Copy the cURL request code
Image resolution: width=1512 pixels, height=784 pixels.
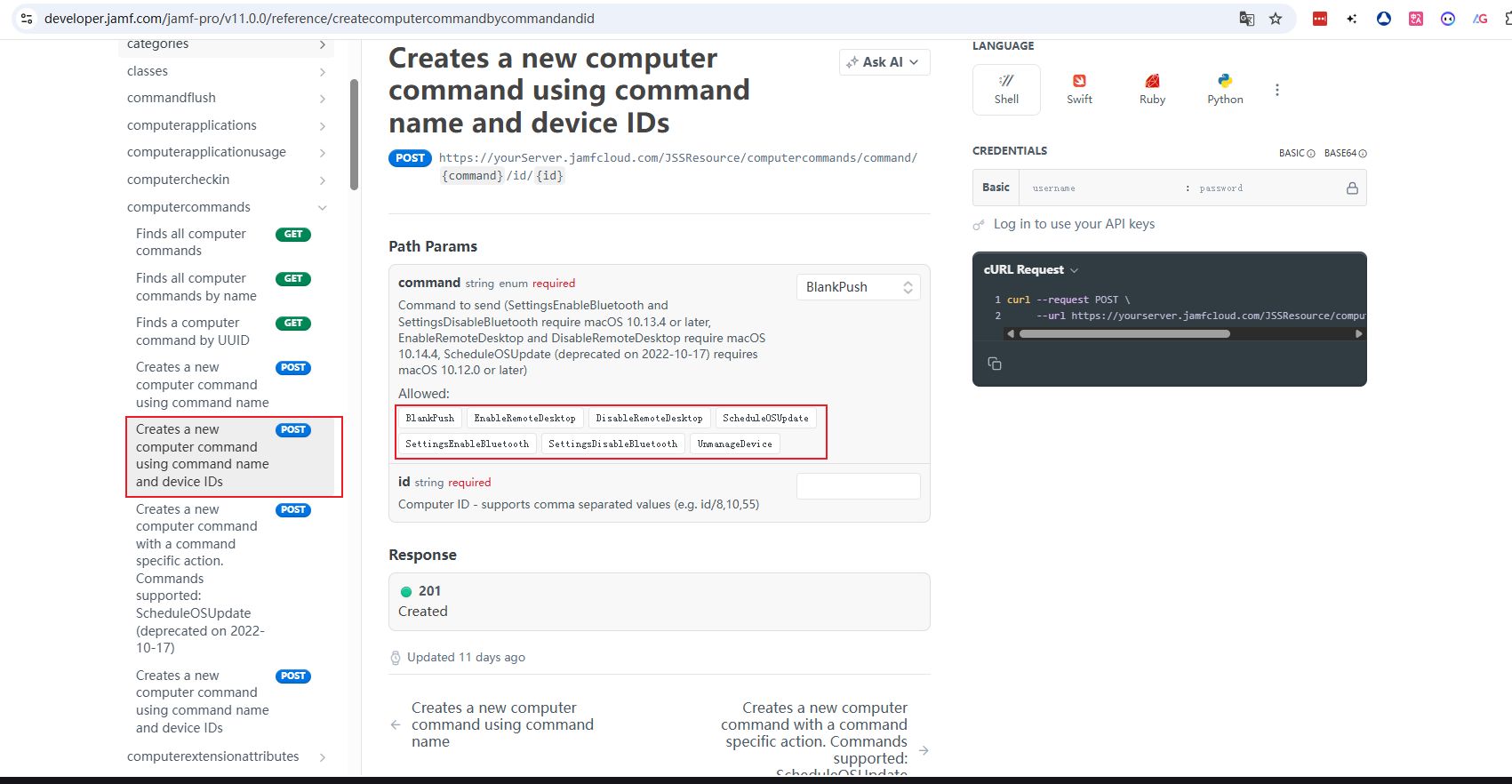pos(995,364)
